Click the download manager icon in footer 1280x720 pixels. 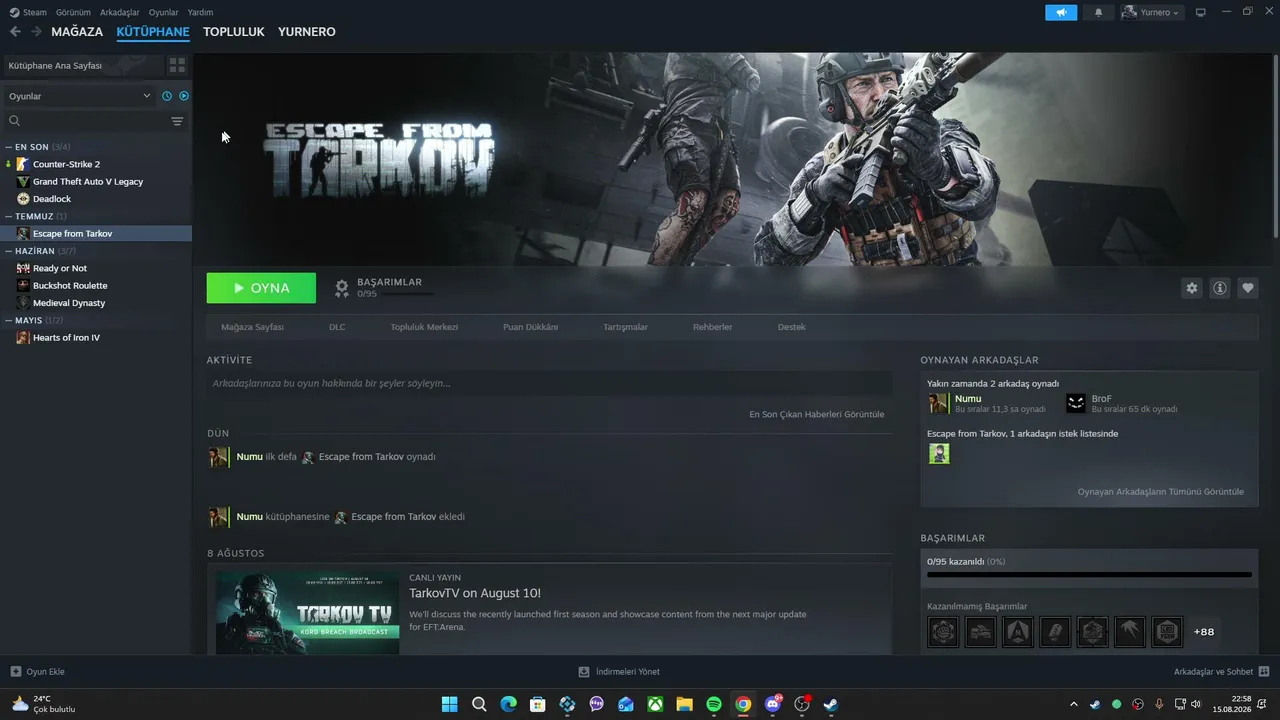coord(584,672)
